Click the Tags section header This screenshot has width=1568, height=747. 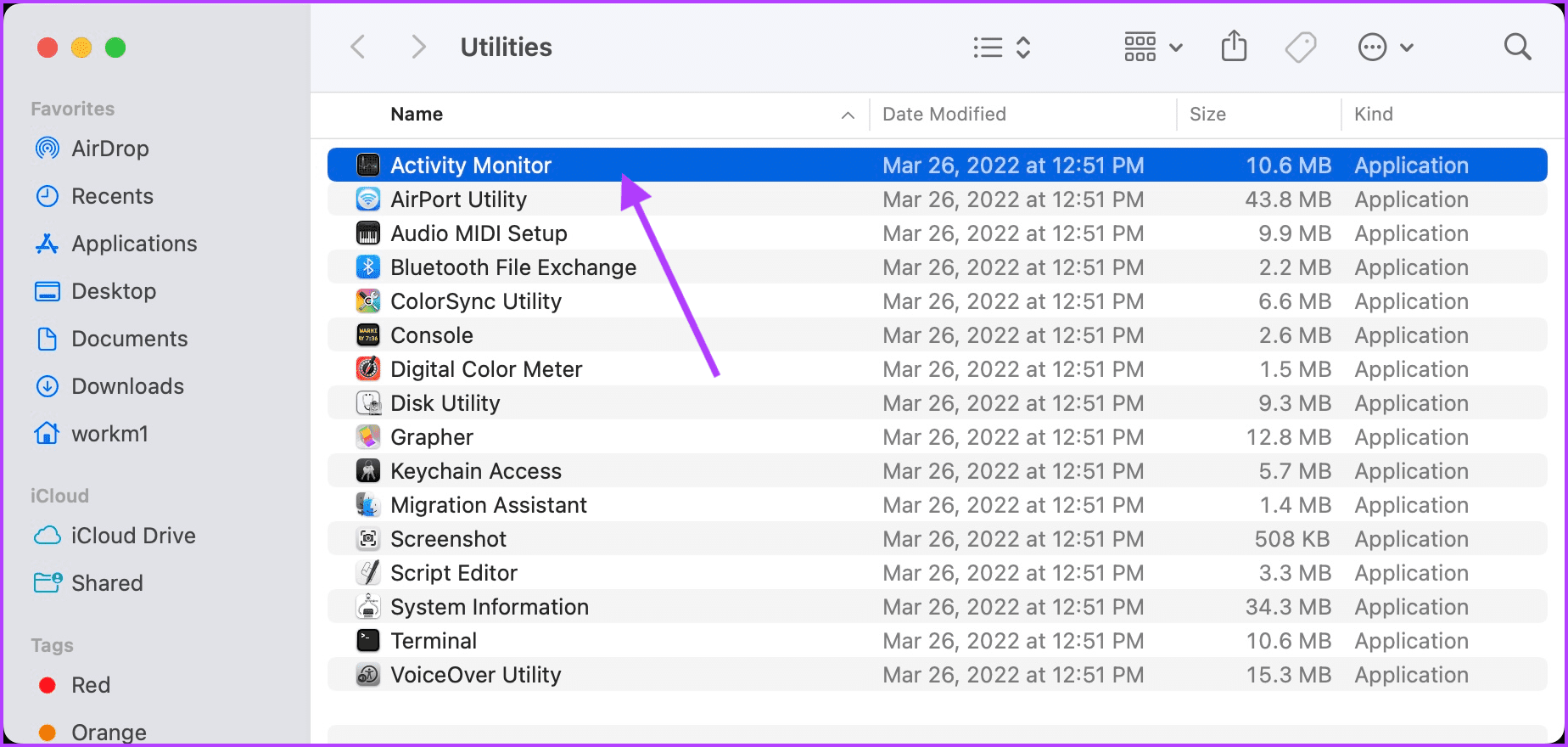(53, 645)
